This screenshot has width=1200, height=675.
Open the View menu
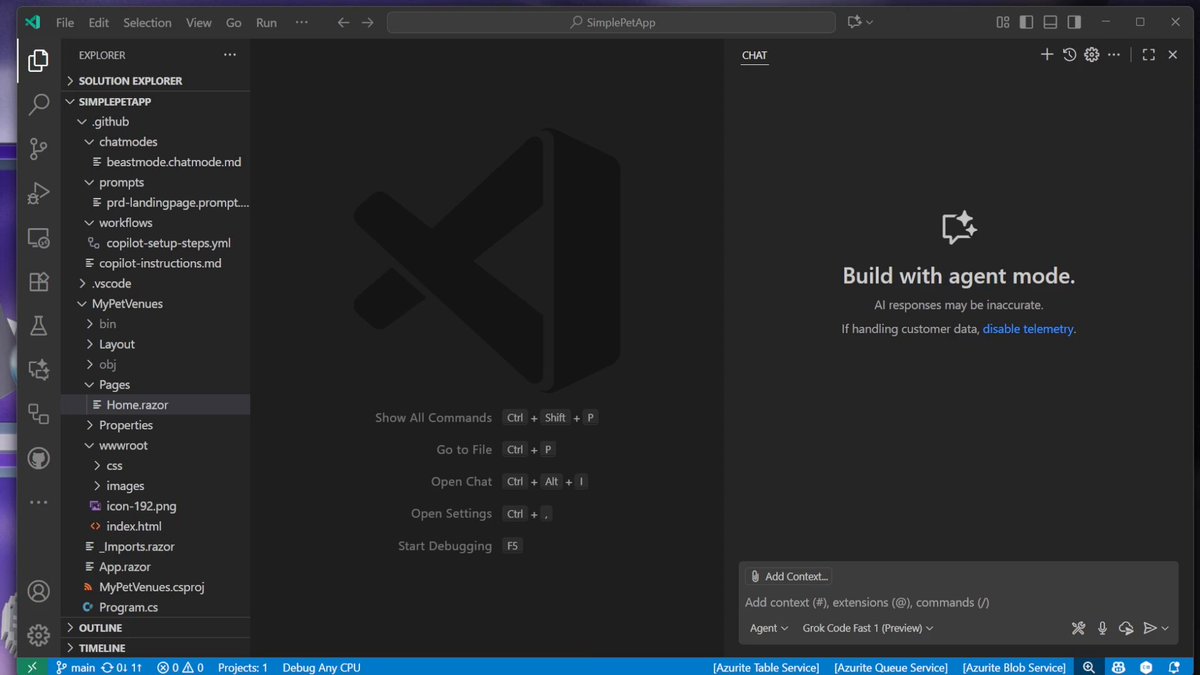199,22
